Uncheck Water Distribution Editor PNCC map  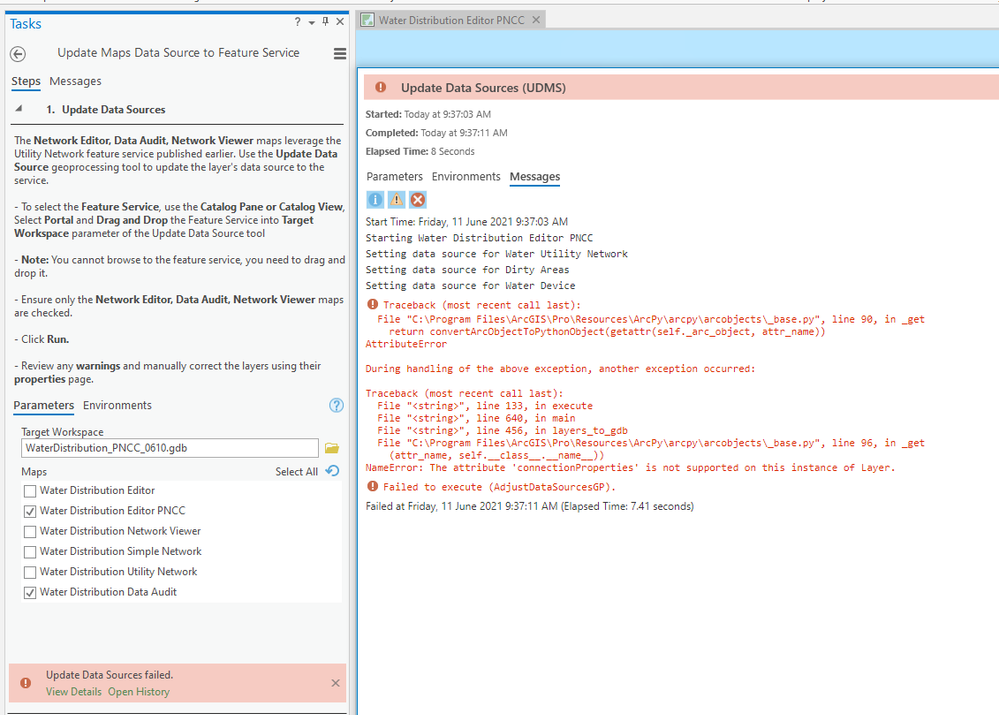pyautogui.click(x=30, y=512)
